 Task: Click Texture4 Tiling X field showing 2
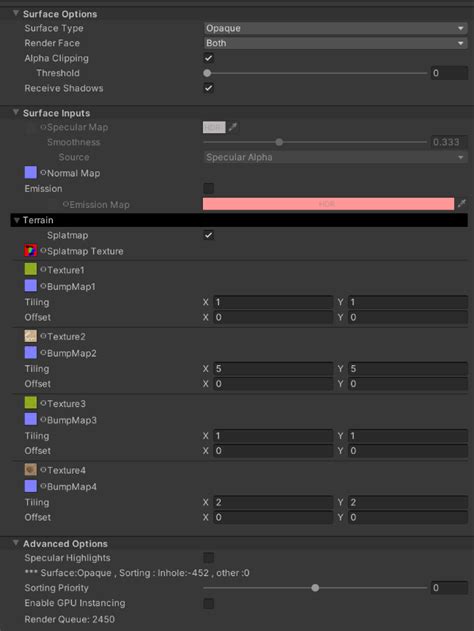pyautogui.click(x=273, y=502)
